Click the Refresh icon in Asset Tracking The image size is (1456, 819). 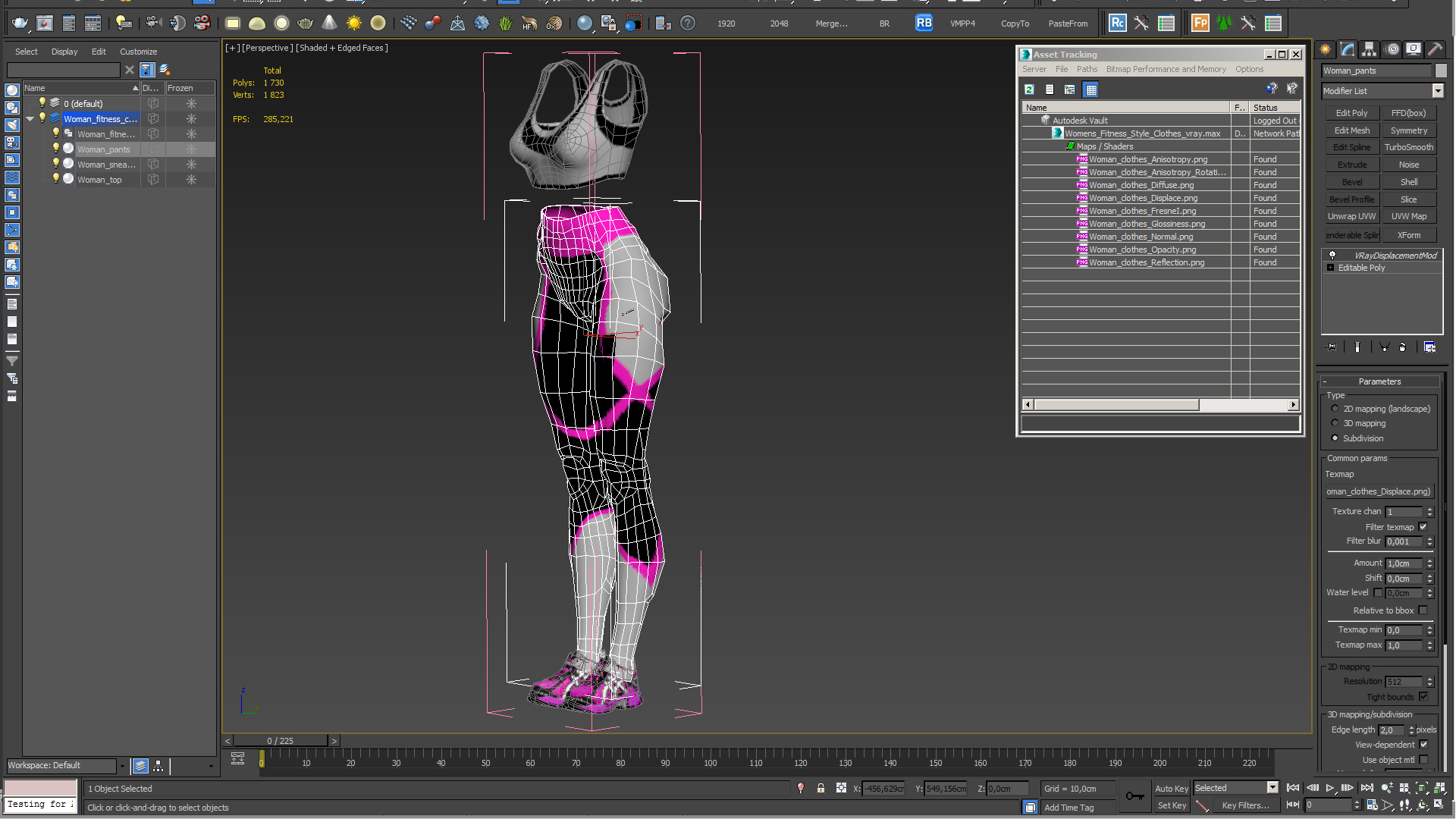point(1029,89)
